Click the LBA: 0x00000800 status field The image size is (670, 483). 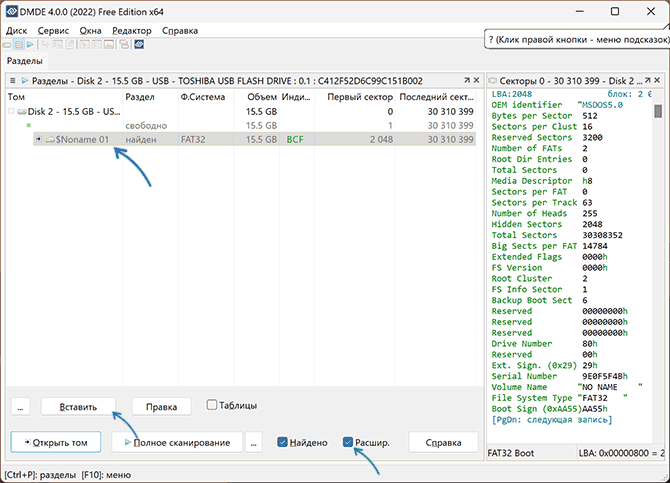(621, 453)
